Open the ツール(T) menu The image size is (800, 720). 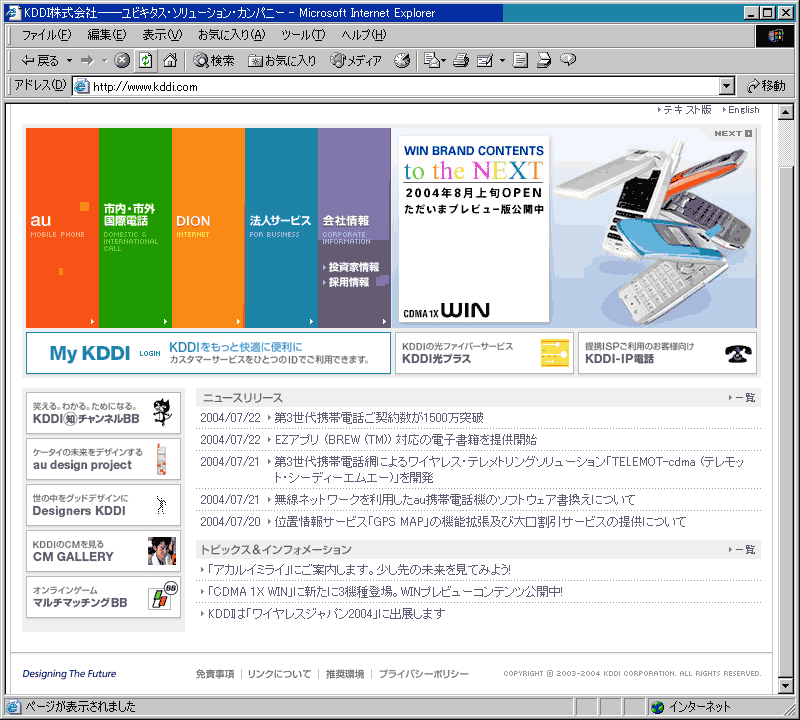click(x=303, y=35)
